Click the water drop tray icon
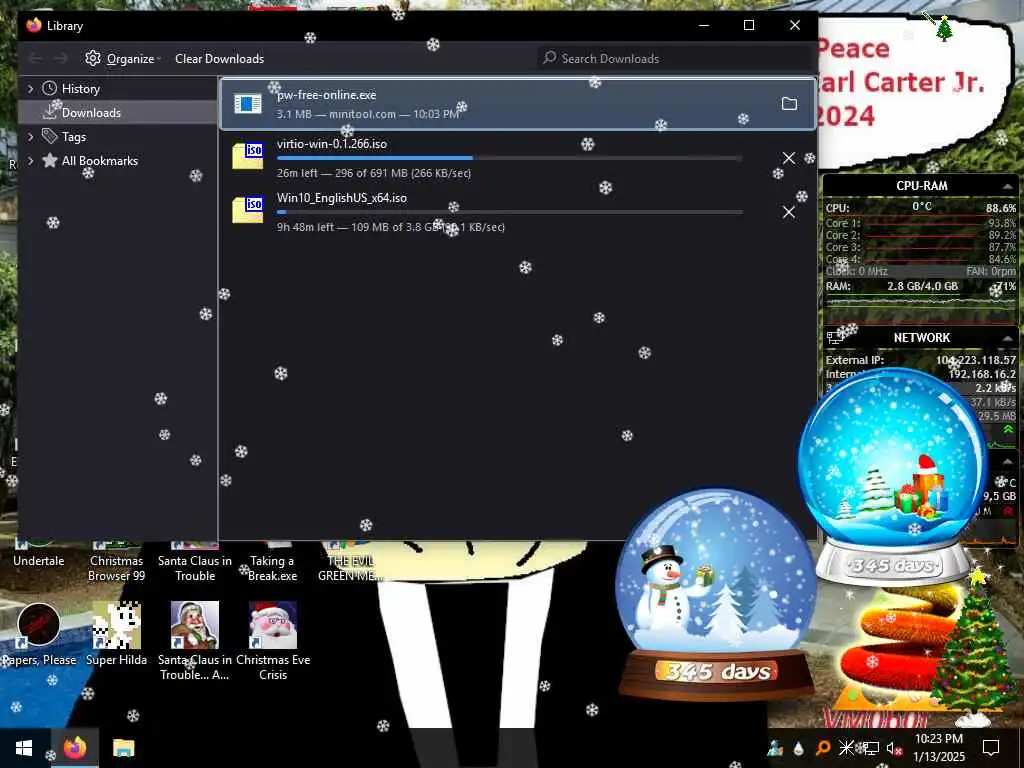This screenshot has height=768, width=1024. [798, 748]
